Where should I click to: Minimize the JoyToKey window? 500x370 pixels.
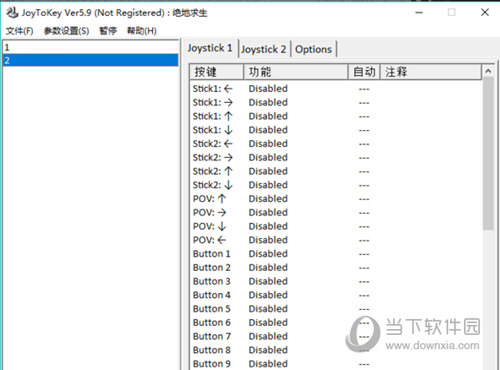click(419, 13)
